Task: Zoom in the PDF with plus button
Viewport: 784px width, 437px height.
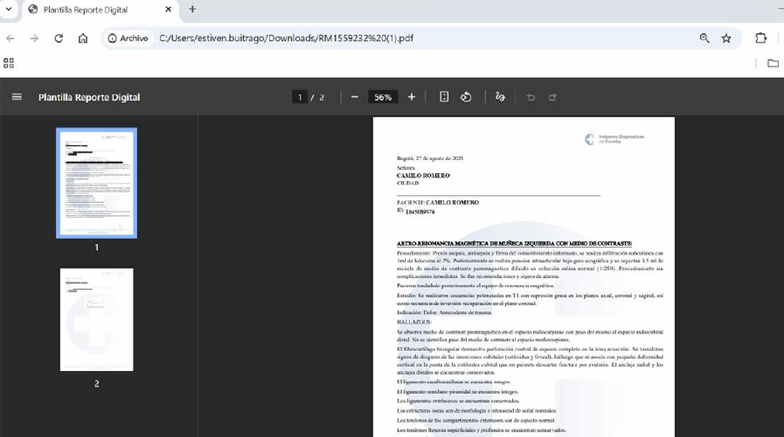Action: coord(411,97)
